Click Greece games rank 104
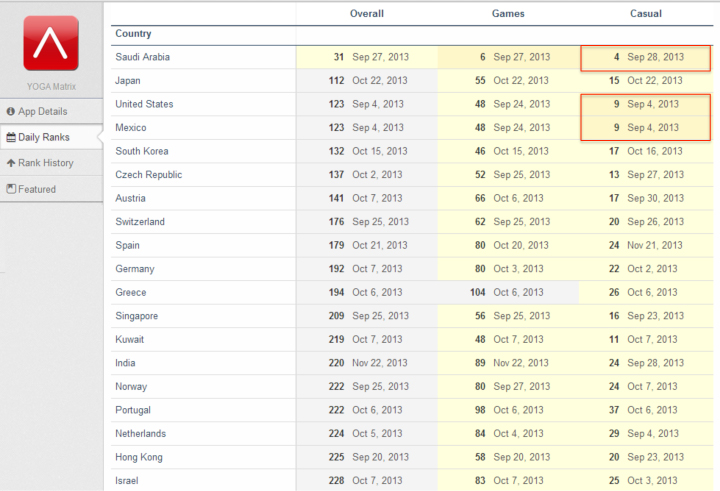This screenshot has height=491, width=720. click(x=478, y=292)
